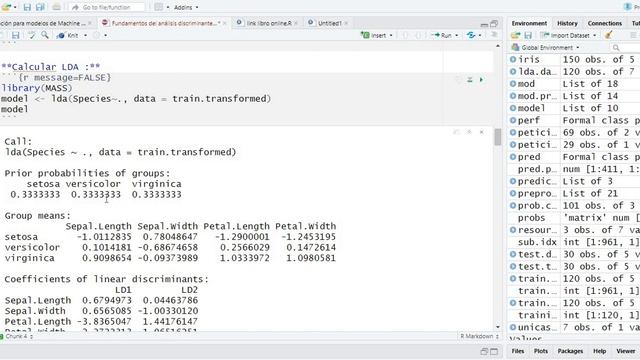Open the project icon in main toolbar
Image resolution: width=640 pixels, height=360 pixels.
pyautogui.click(x=6, y=7)
